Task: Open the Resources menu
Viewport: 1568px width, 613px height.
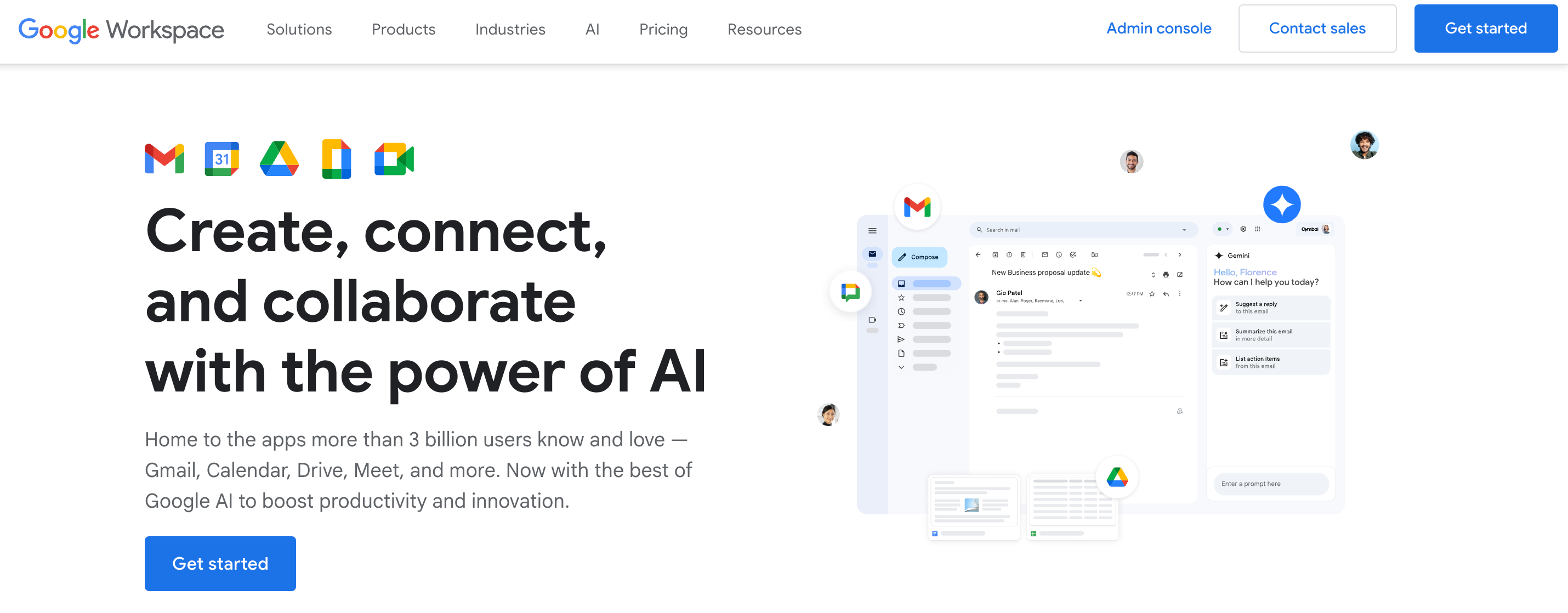Action: pyautogui.click(x=764, y=29)
